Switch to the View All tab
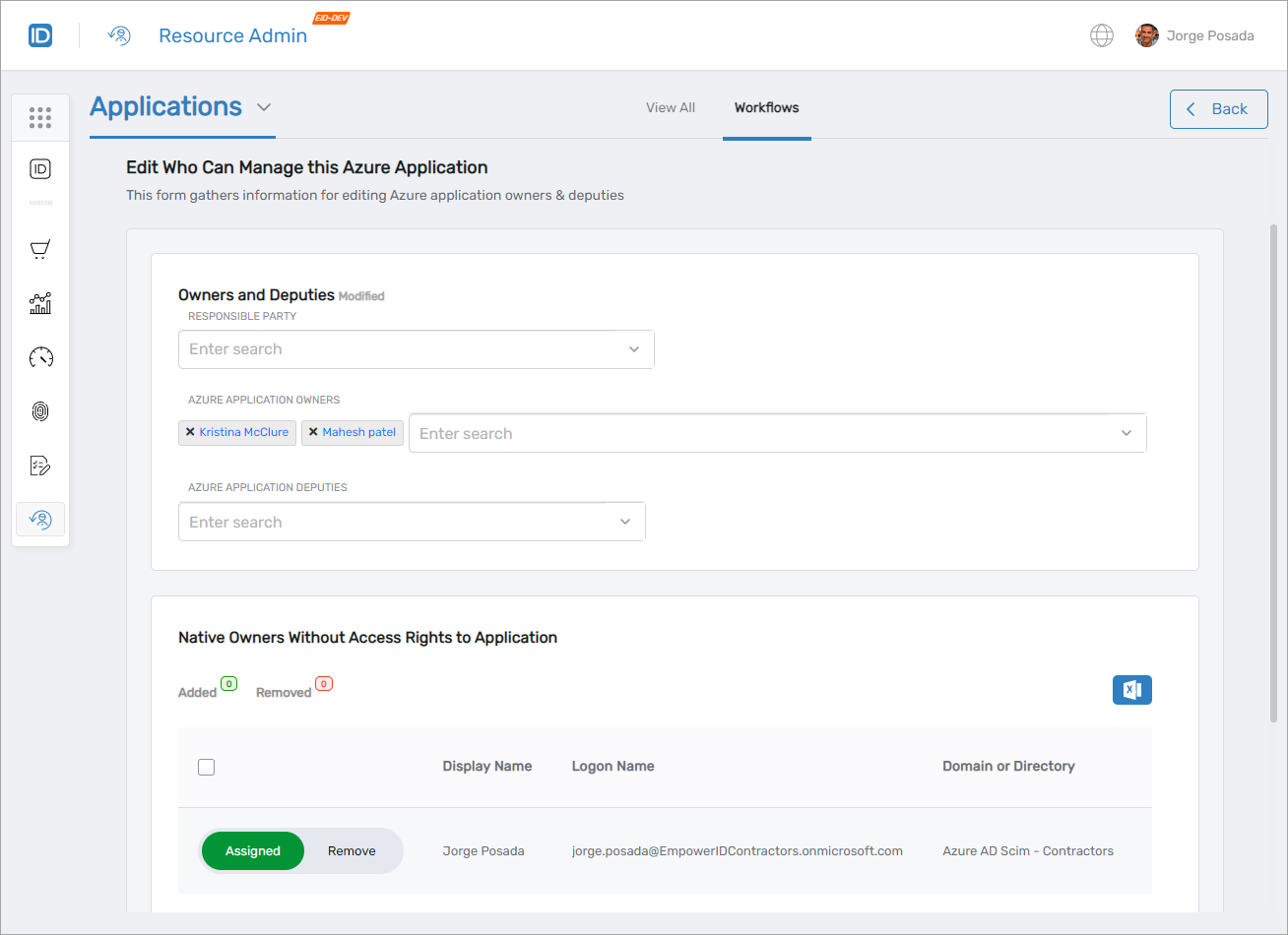 click(x=670, y=108)
